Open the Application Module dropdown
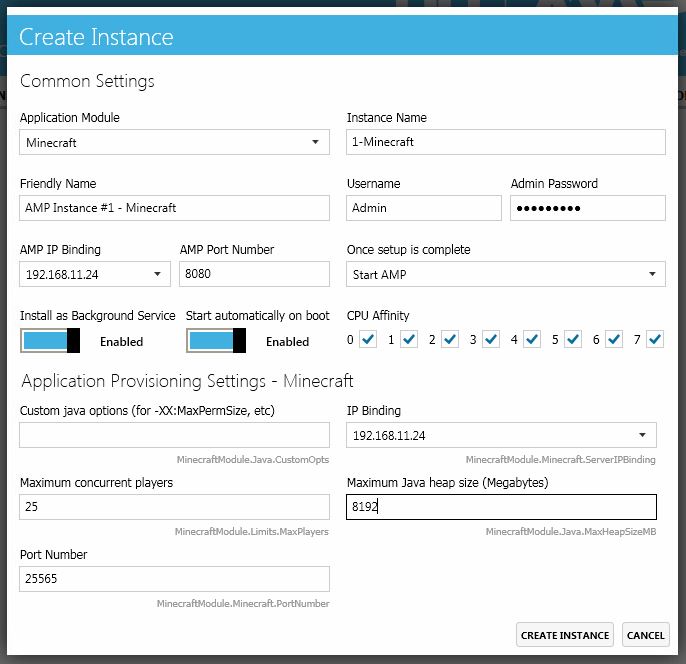686x664 pixels. (174, 142)
